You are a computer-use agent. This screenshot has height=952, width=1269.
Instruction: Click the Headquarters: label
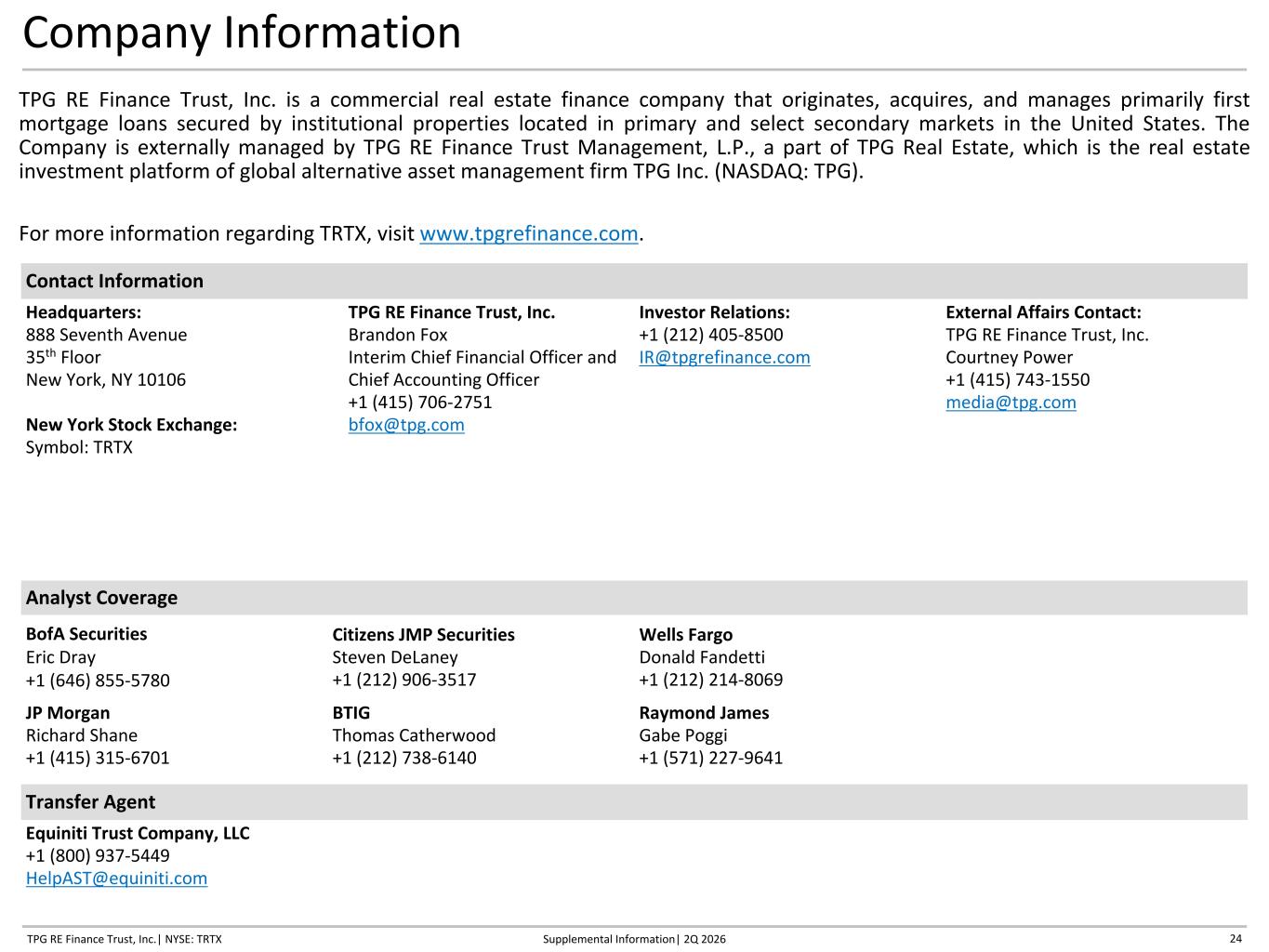pos(84,312)
